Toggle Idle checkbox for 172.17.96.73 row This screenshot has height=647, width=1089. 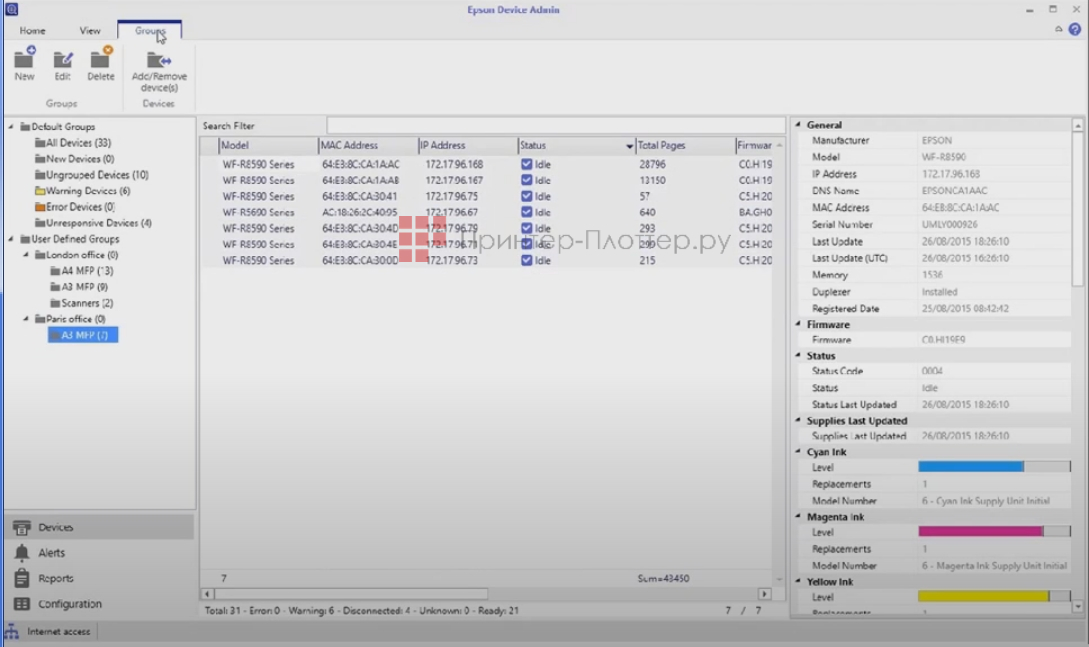point(526,260)
